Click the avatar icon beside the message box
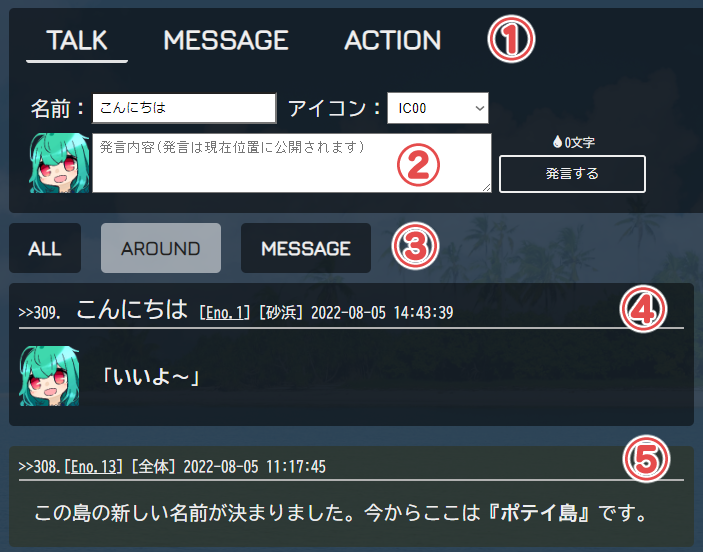The height and width of the screenshot is (552, 703). pyautogui.click(x=59, y=163)
